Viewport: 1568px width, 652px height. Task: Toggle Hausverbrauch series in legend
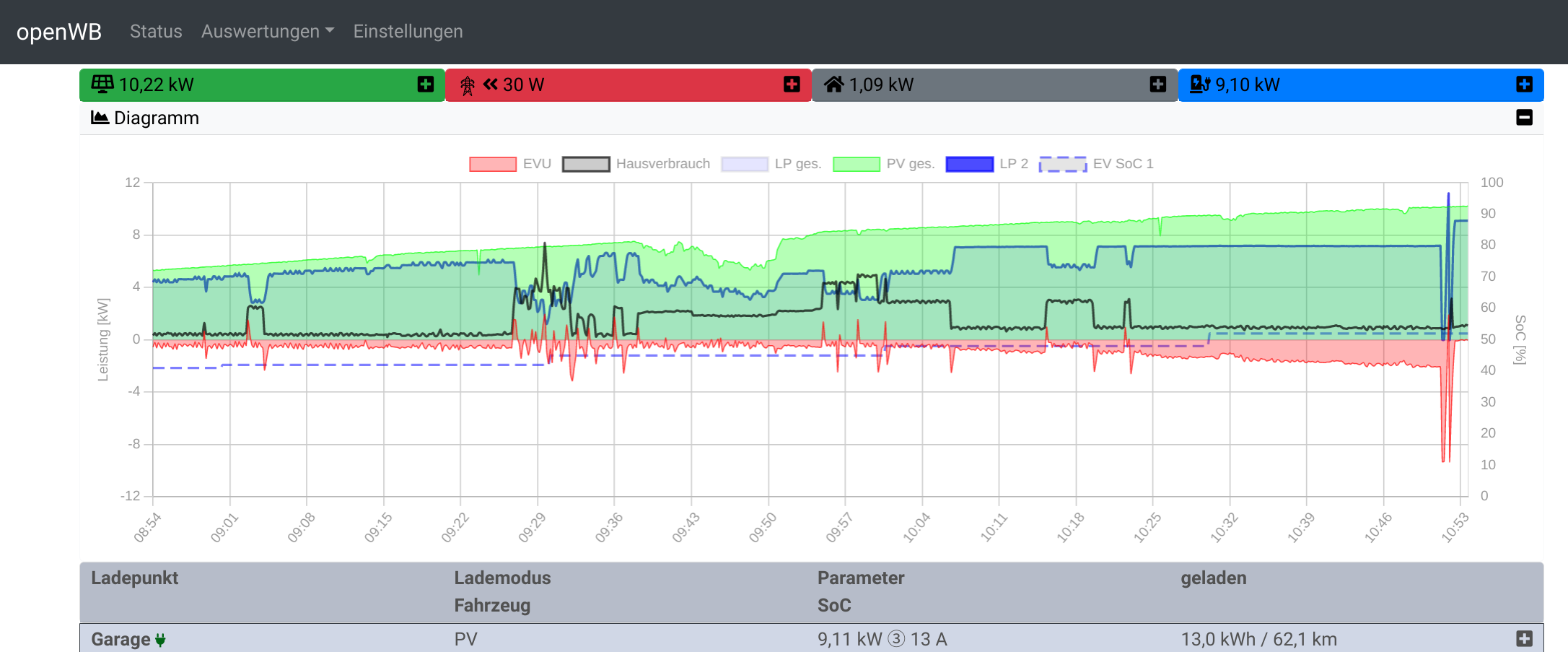pyautogui.click(x=636, y=164)
